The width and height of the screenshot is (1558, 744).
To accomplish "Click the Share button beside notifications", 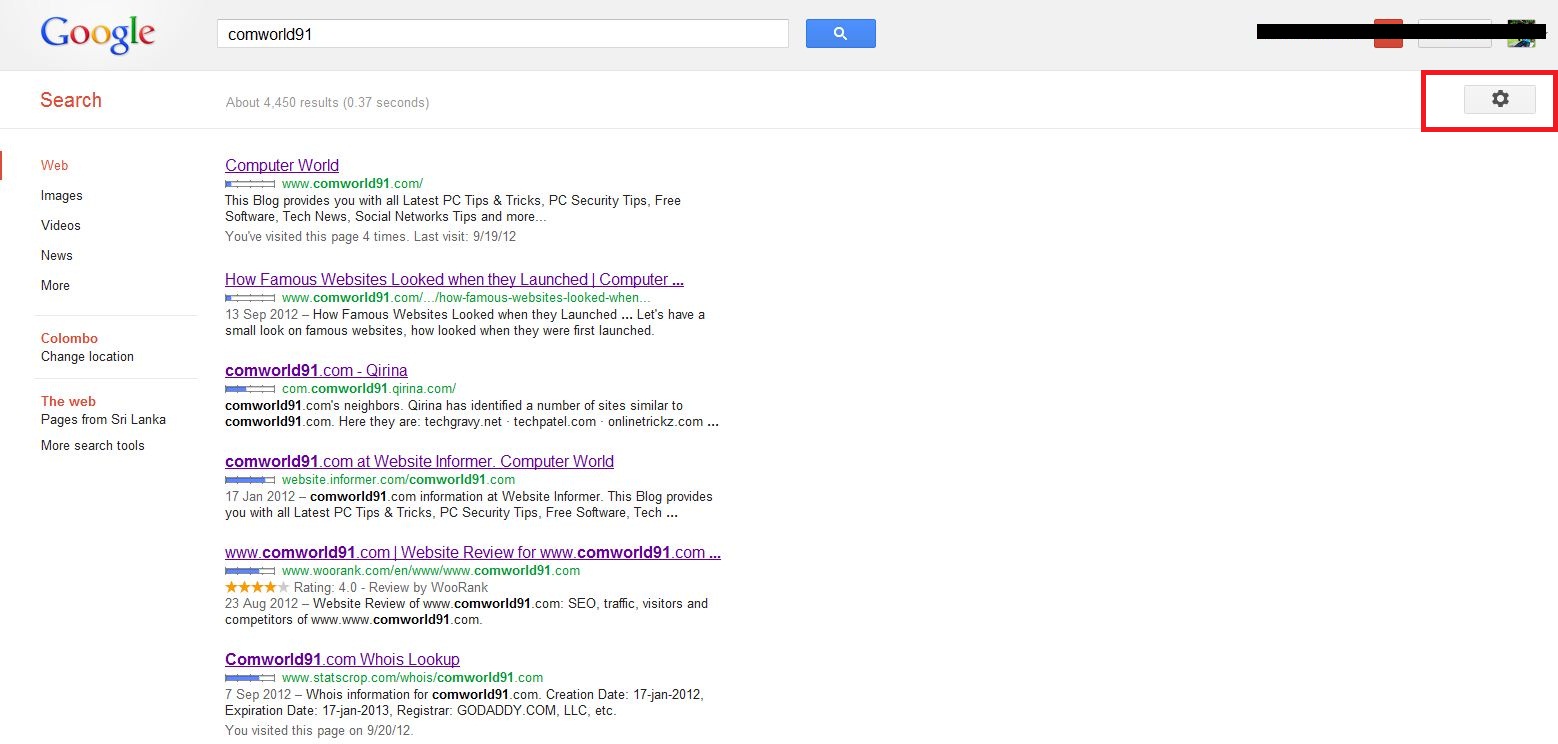I will [x=1454, y=33].
